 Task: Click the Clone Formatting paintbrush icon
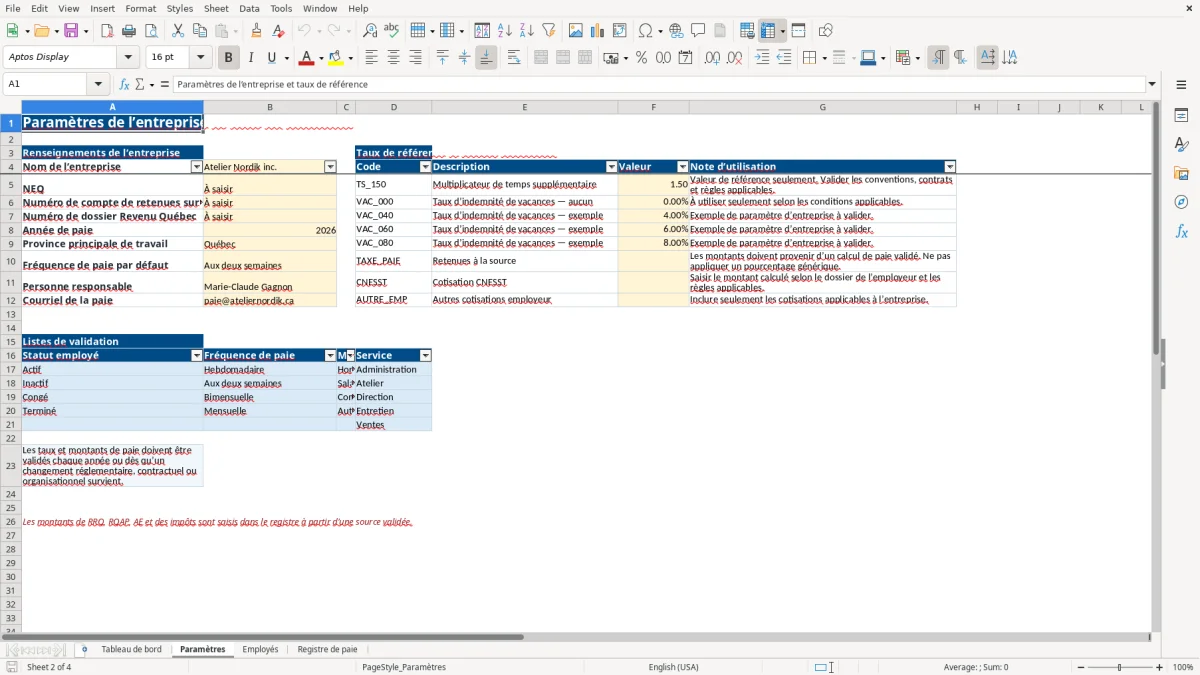tap(257, 31)
